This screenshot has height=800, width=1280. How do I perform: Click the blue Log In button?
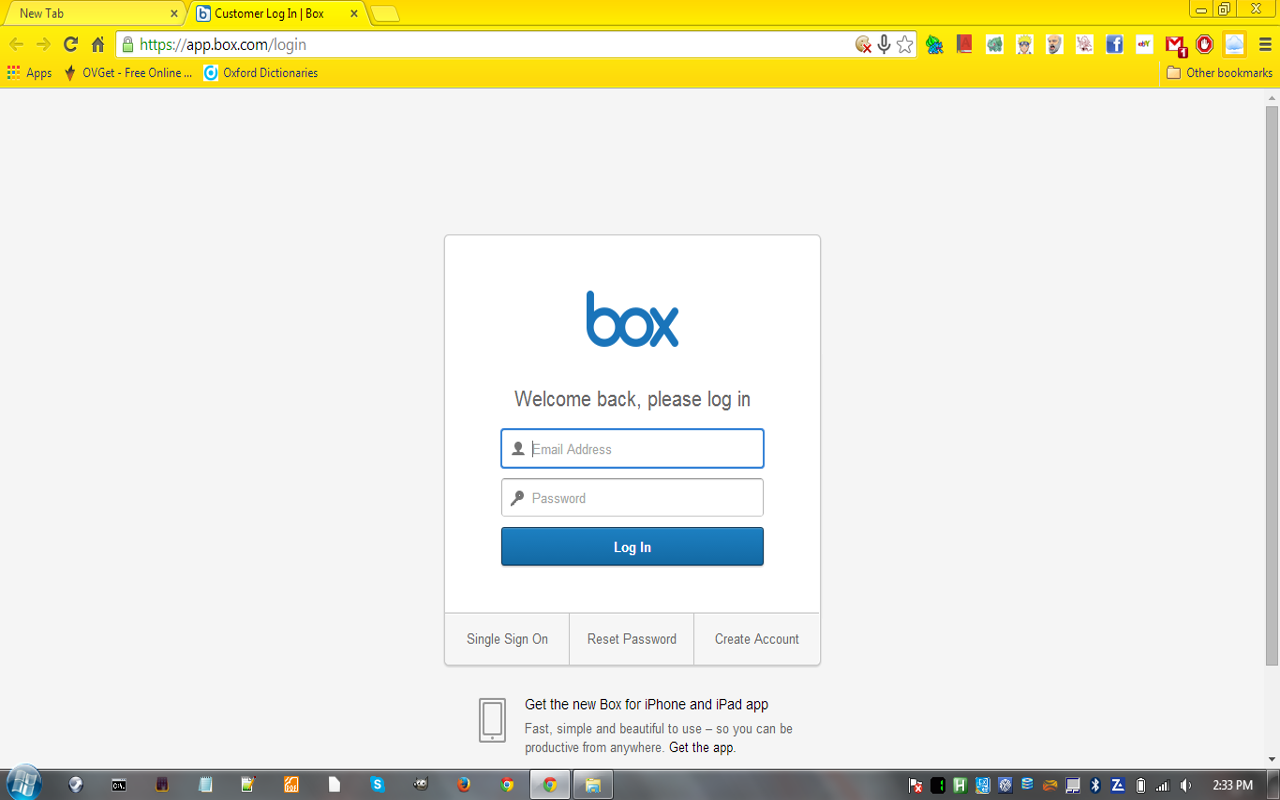(632, 547)
